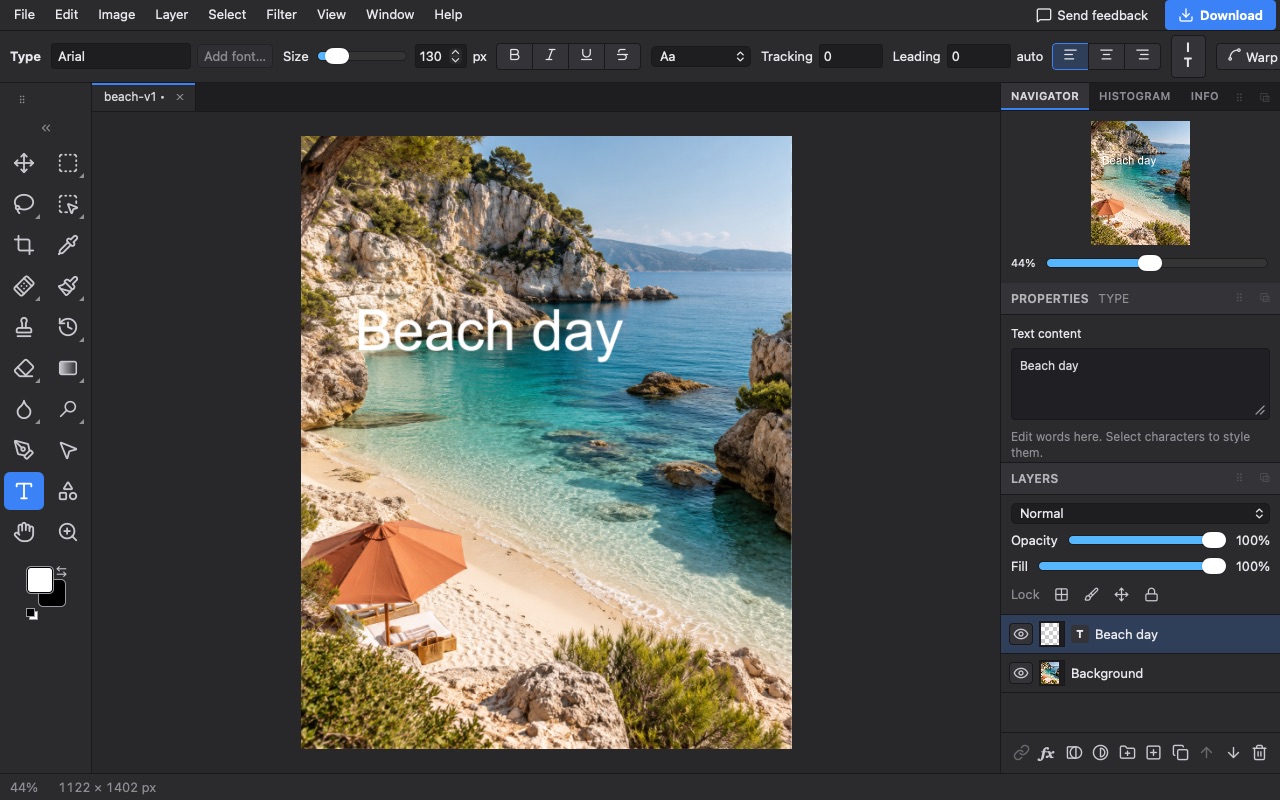
Task: Click Send feedback
Action: coord(1092,15)
